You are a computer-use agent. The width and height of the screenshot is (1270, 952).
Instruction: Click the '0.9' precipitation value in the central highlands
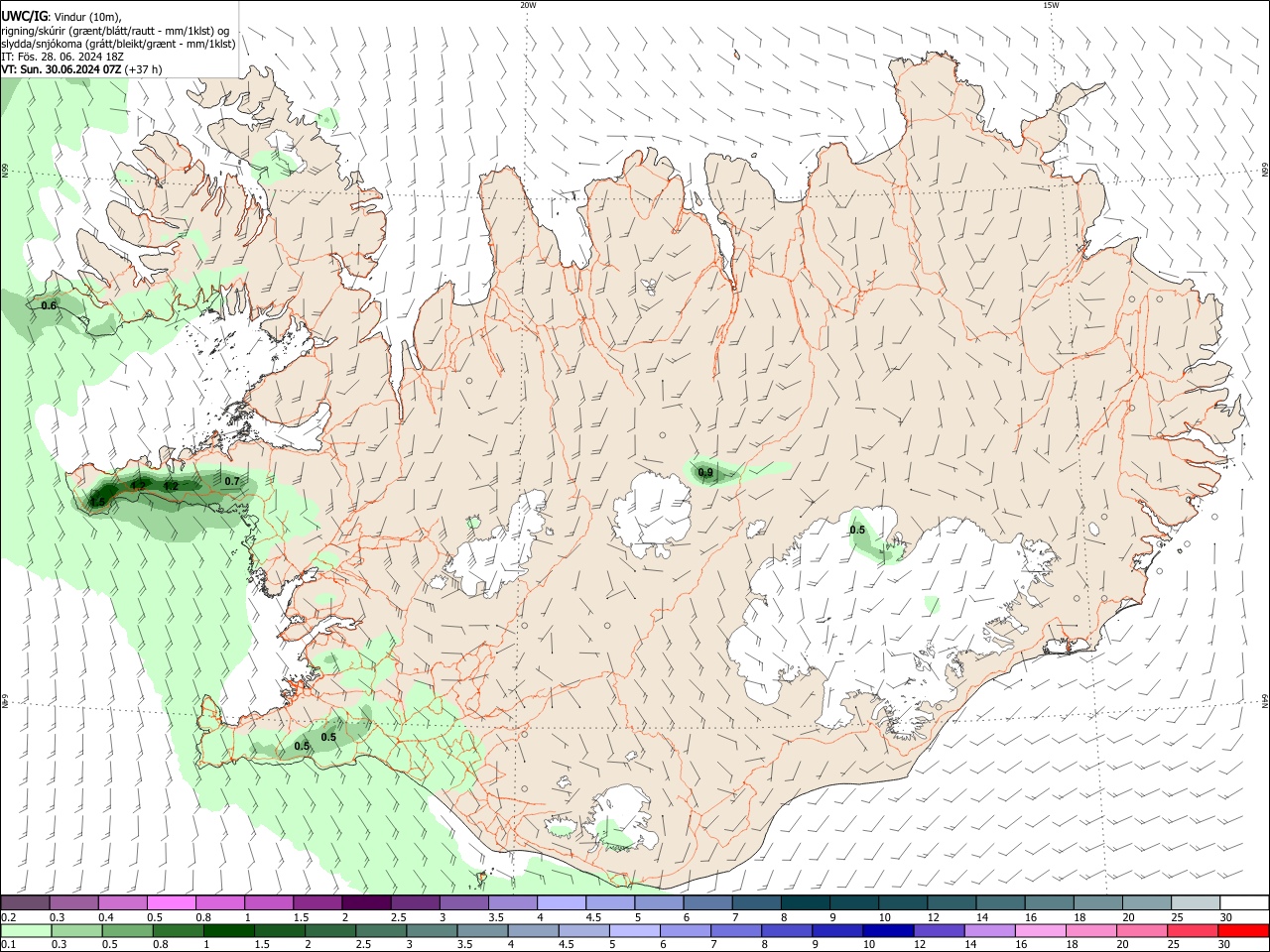click(x=705, y=472)
